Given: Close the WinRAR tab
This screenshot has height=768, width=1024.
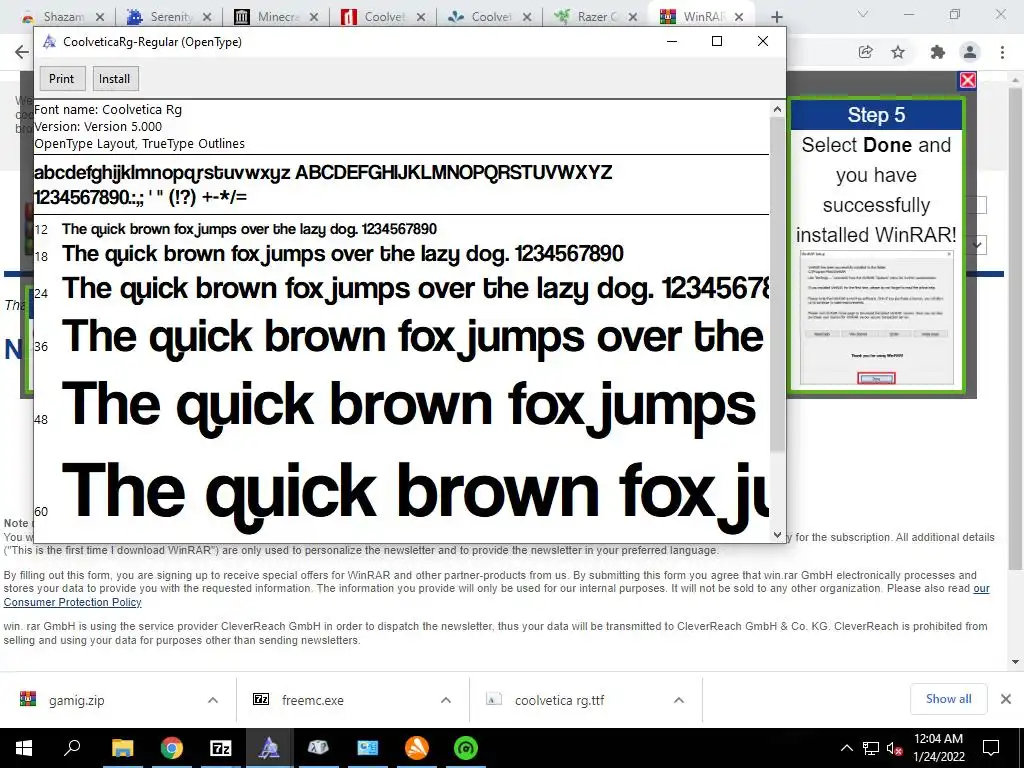Looking at the screenshot, I should pos(739,17).
